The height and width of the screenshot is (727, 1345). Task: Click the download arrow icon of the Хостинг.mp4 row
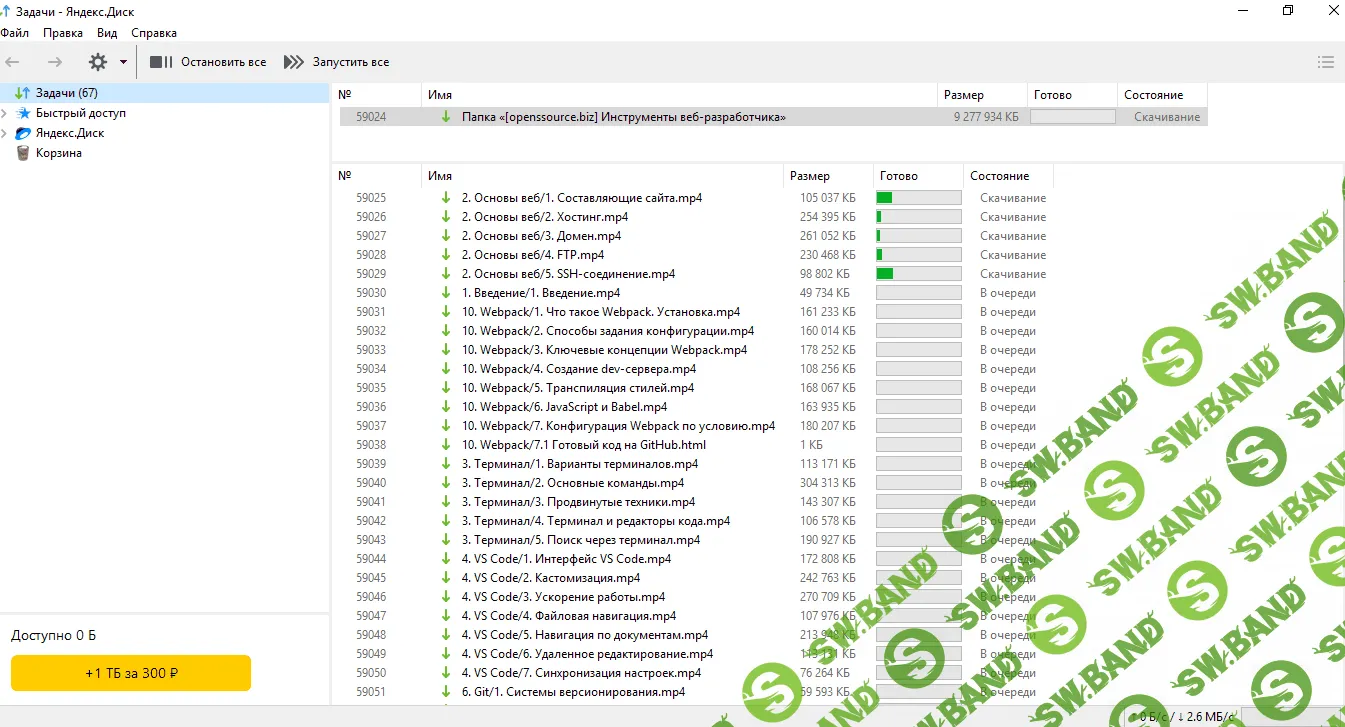point(446,217)
